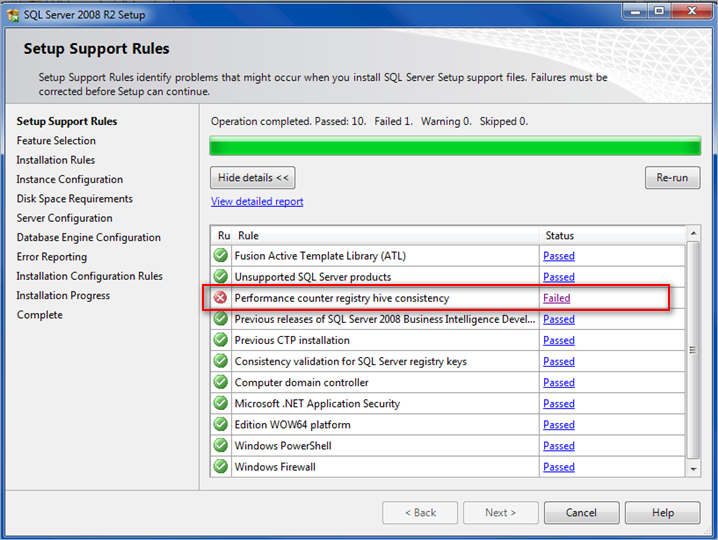The width and height of the screenshot is (718, 540).
Task: Click the Status column header
Action: [x=613, y=235]
